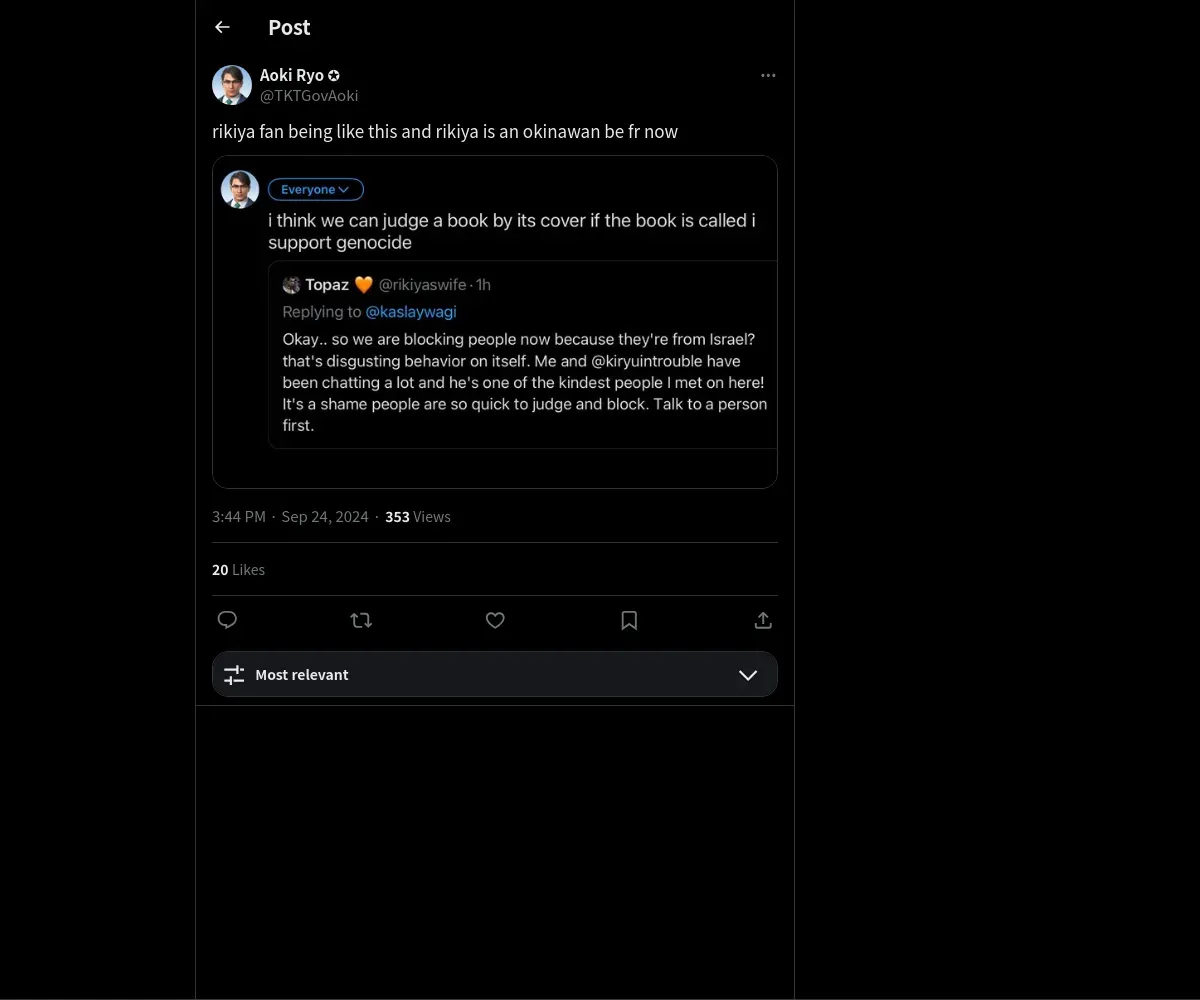Image resolution: width=1200 pixels, height=1000 pixels.
Task: Click the repost arrows icon
Action: coord(361,620)
